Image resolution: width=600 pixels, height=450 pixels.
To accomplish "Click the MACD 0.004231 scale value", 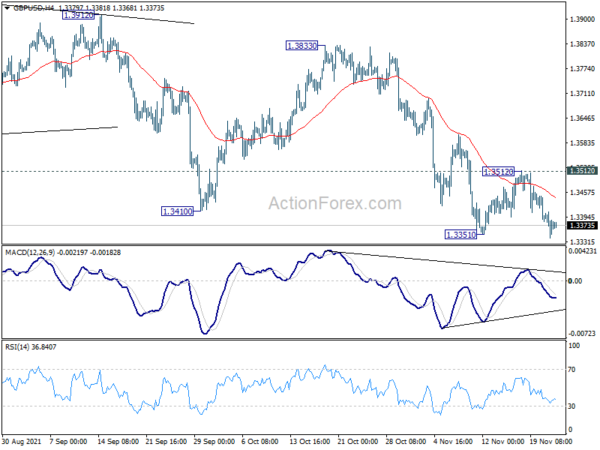I will tap(582, 251).
